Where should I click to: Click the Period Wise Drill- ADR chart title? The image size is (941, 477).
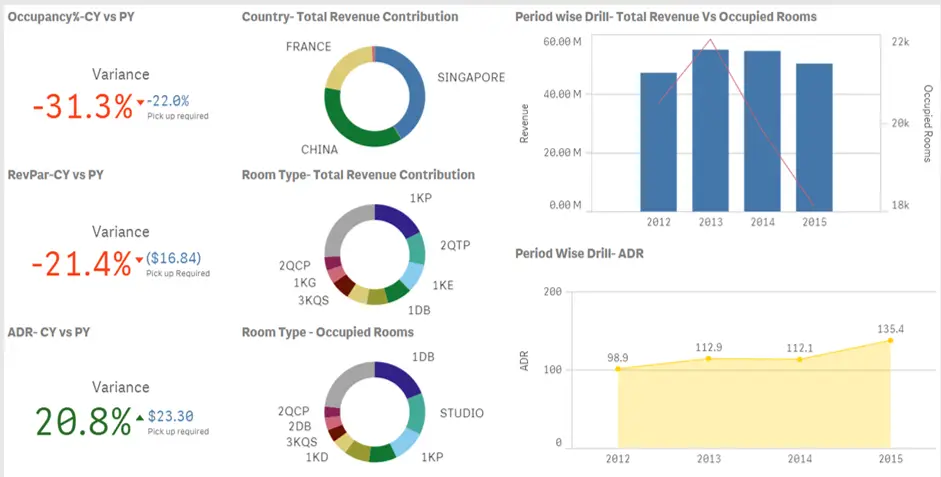tap(579, 254)
